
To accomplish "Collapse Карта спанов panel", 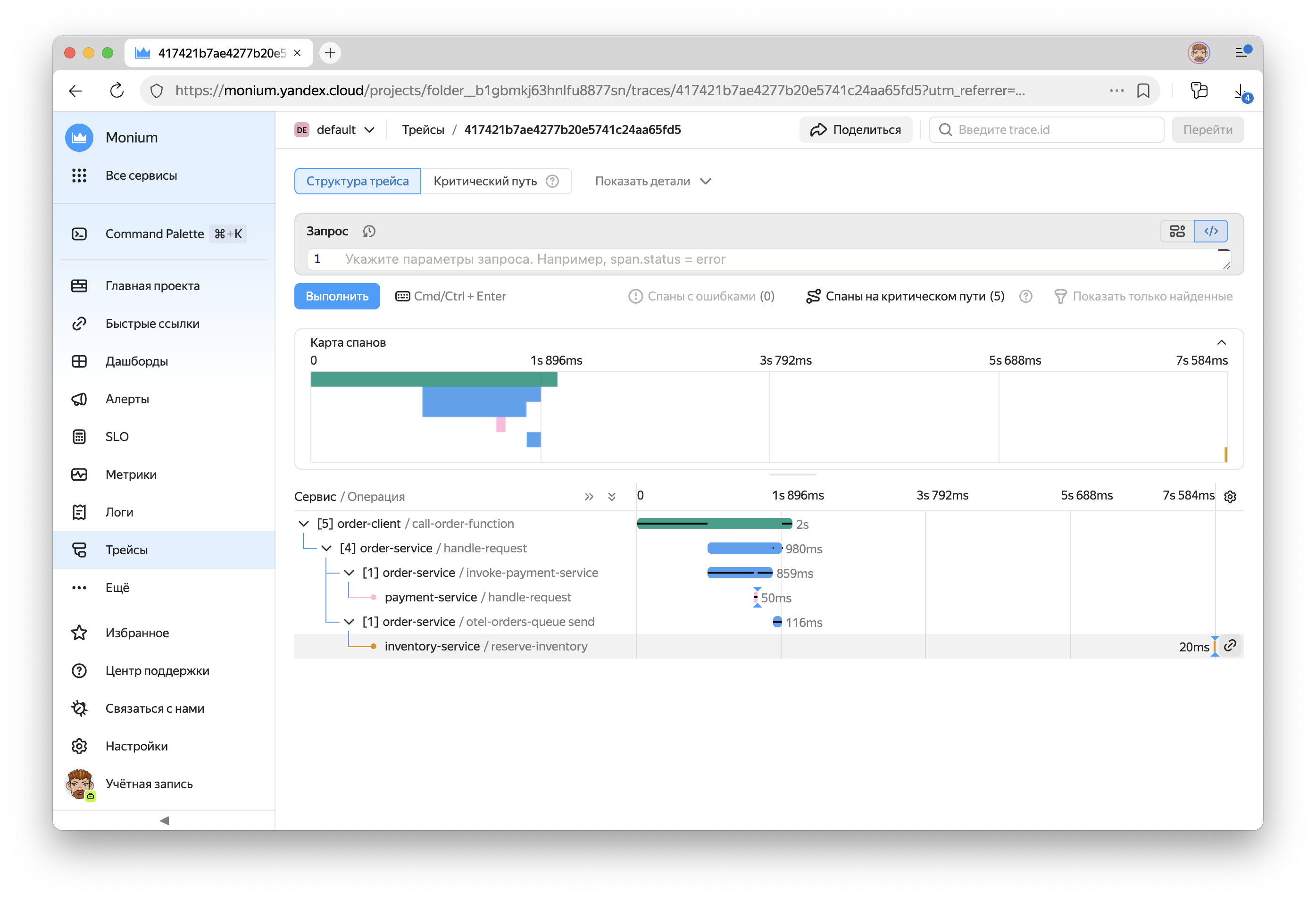I will 1222,342.
